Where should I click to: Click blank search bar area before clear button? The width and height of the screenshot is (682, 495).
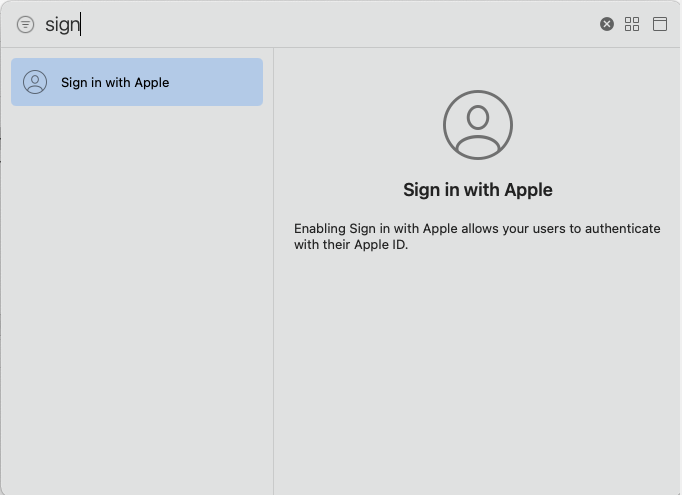[339, 24]
